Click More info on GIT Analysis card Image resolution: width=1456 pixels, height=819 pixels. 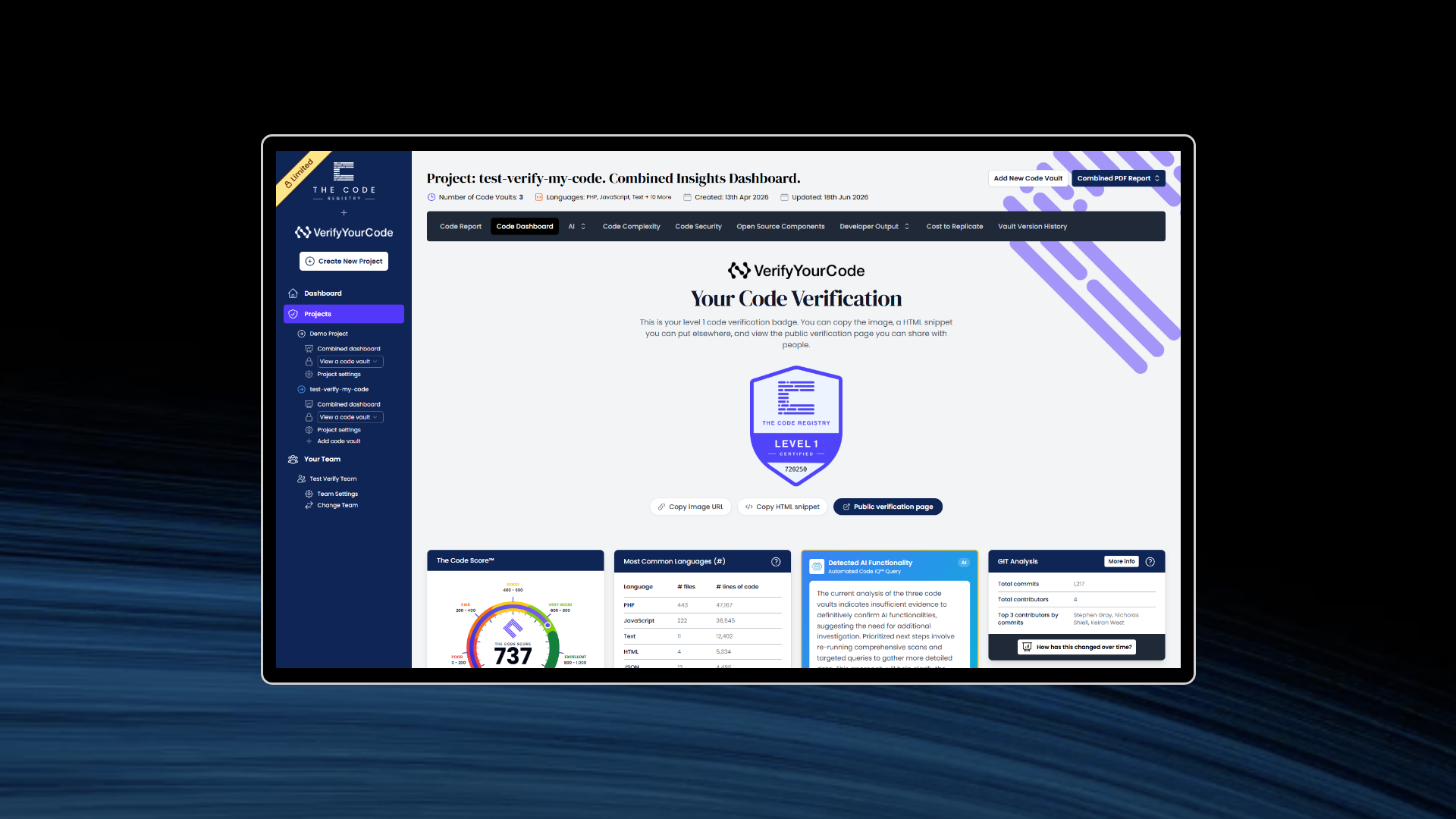point(1121,562)
